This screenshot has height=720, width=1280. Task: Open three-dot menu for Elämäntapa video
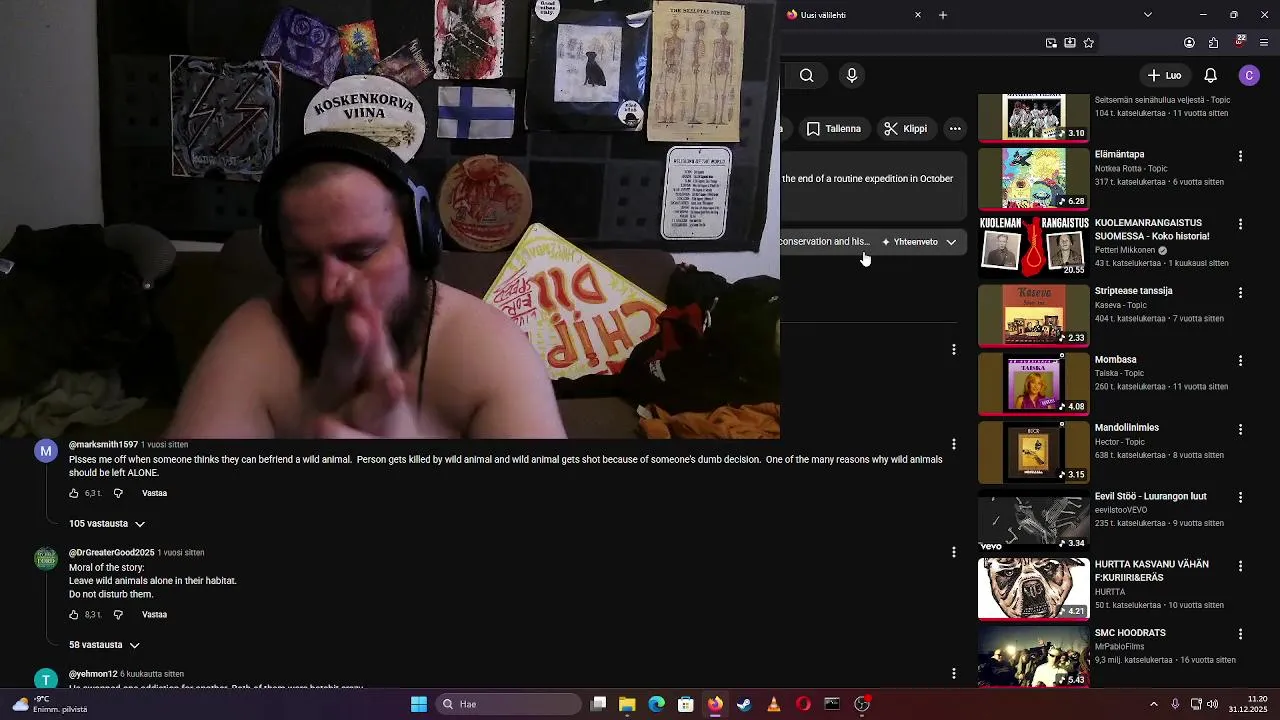click(1240, 156)
